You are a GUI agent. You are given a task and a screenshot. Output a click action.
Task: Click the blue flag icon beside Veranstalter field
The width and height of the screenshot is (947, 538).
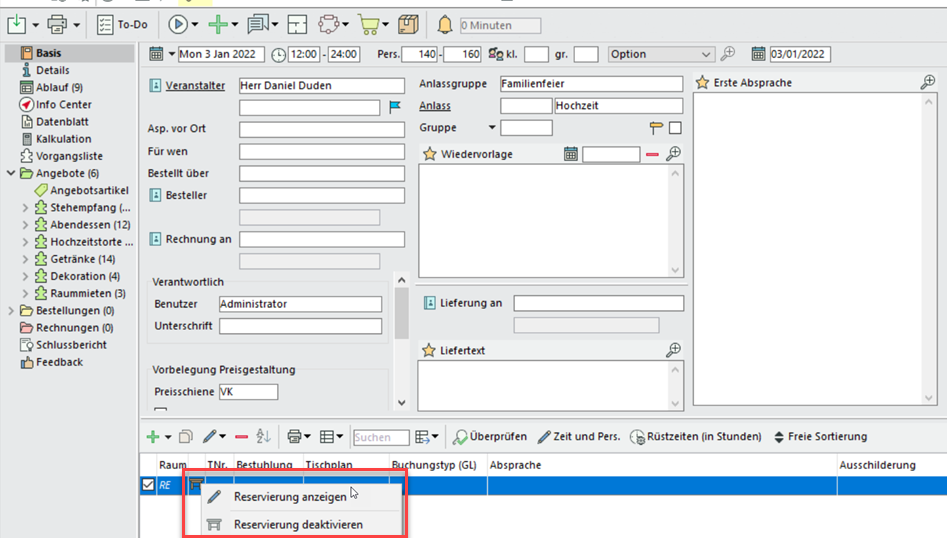(395, 107)
